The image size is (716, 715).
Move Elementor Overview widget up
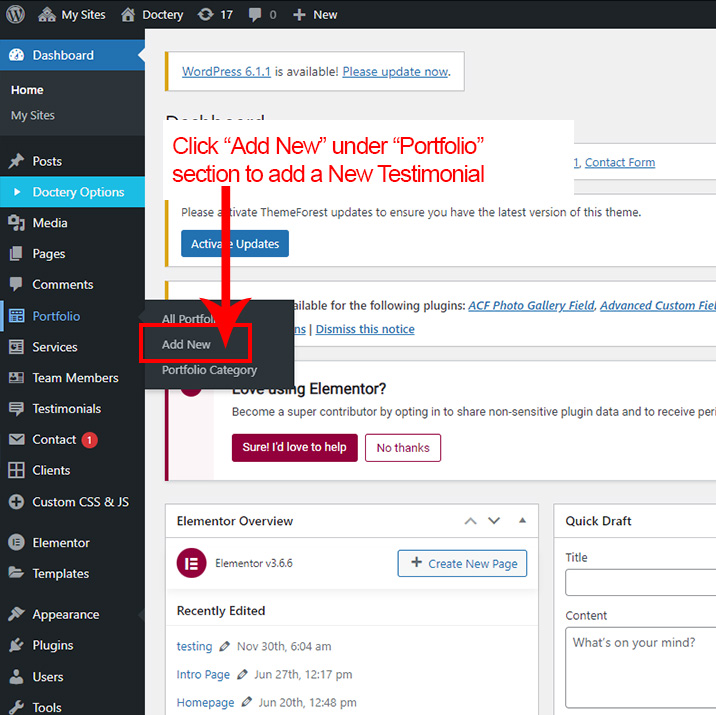pos(471,521)
